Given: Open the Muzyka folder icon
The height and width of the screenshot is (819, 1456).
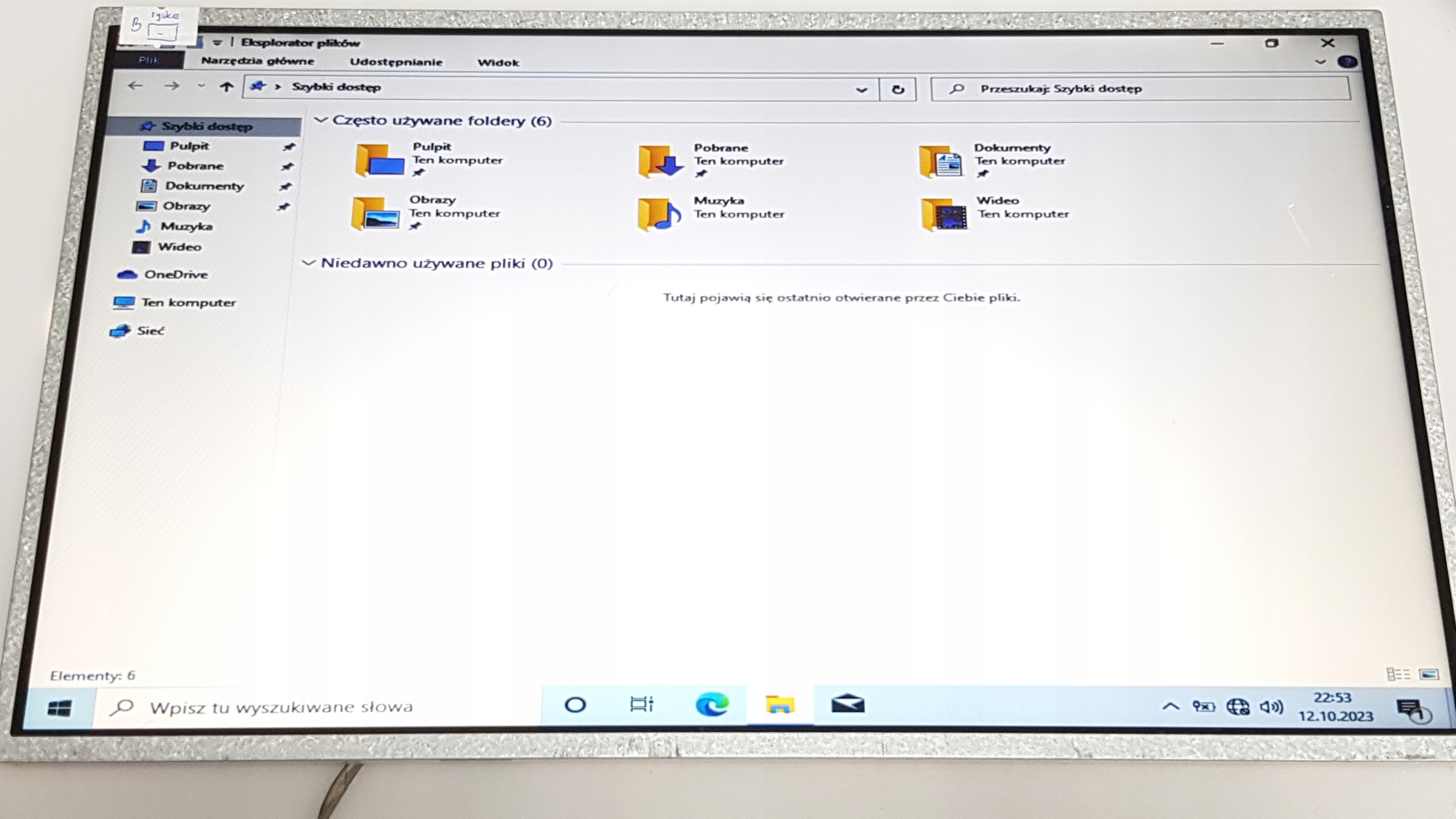Looking at the screenshot, I should click(659, 214).
